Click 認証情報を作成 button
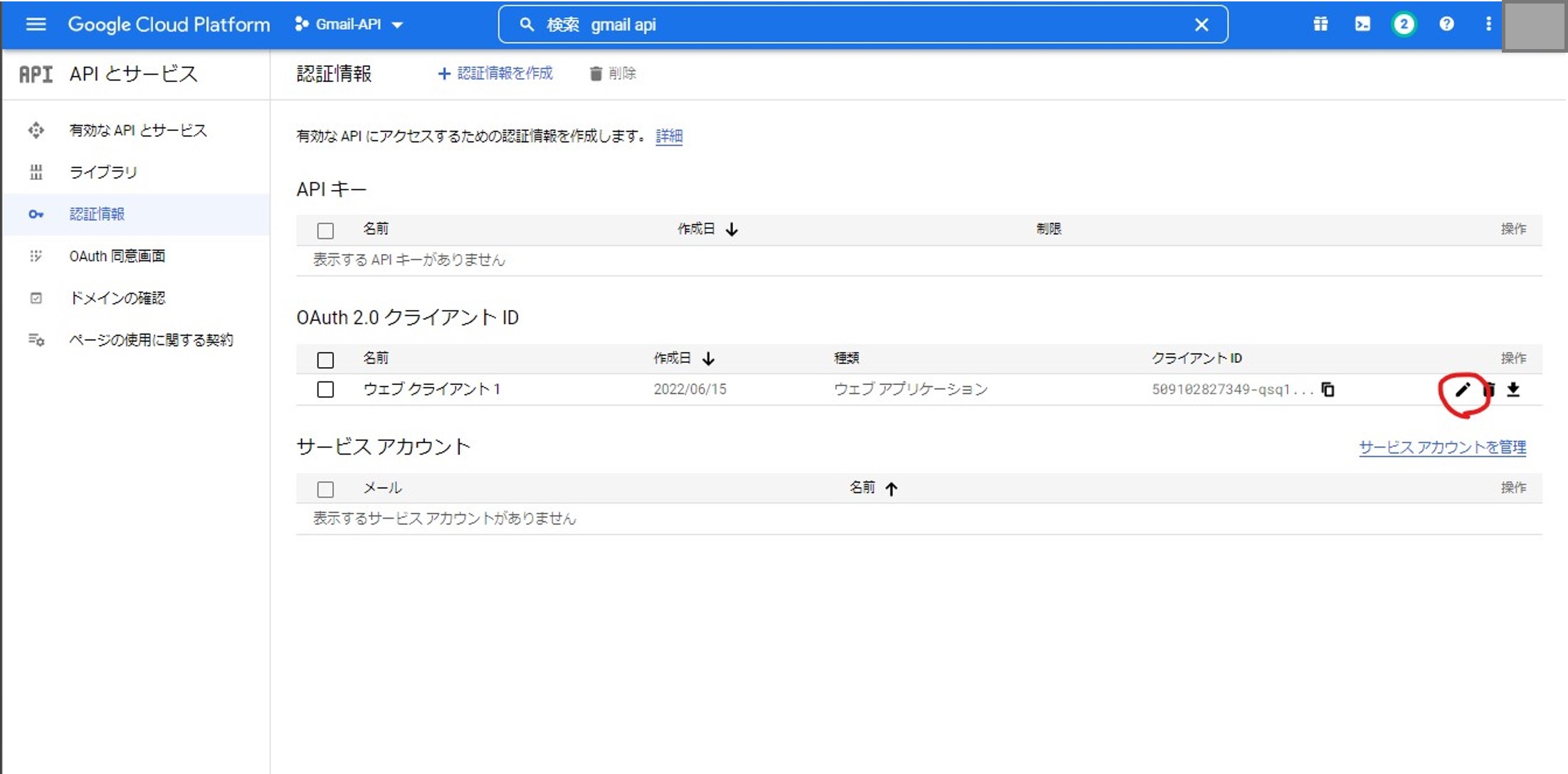The width and height of the screenshot is (1568, 774). [495, 73]
